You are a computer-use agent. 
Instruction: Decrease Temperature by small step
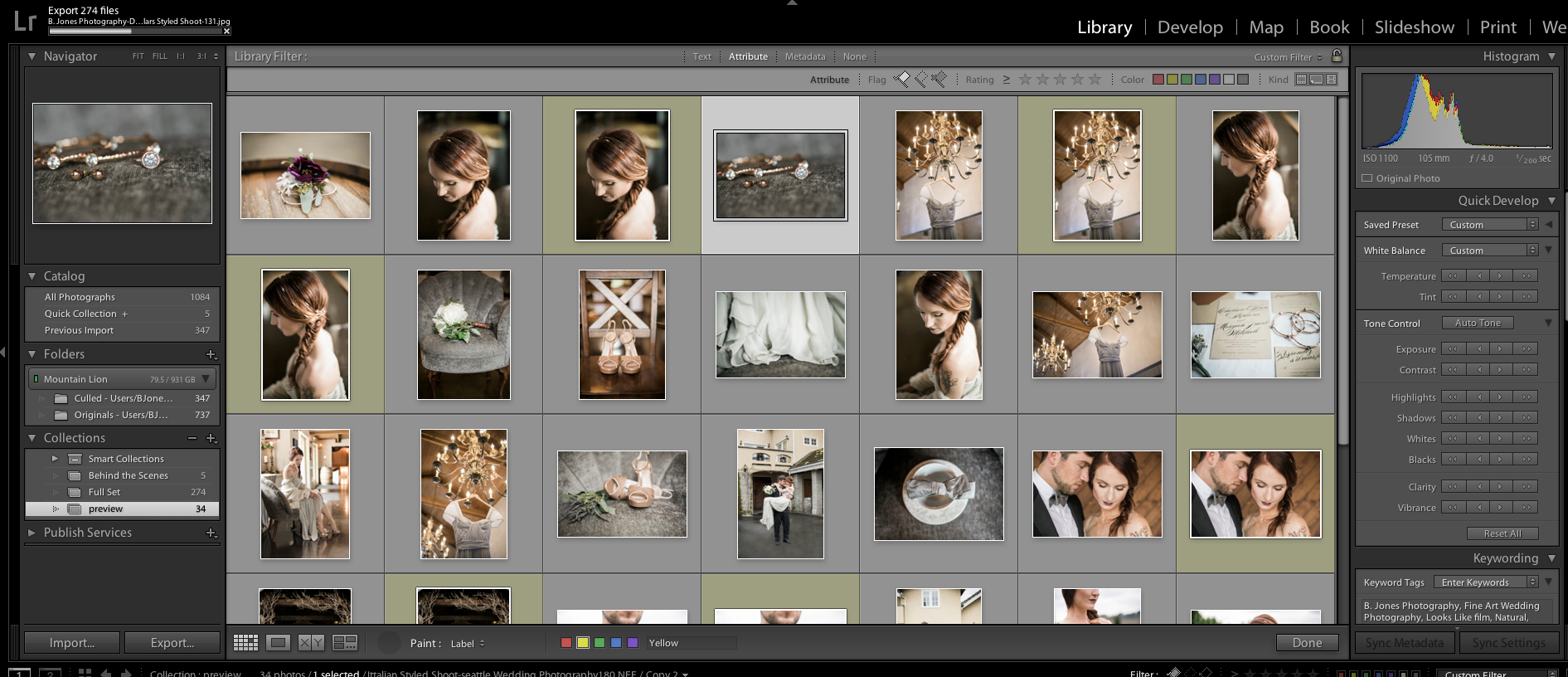point(1478,276)
